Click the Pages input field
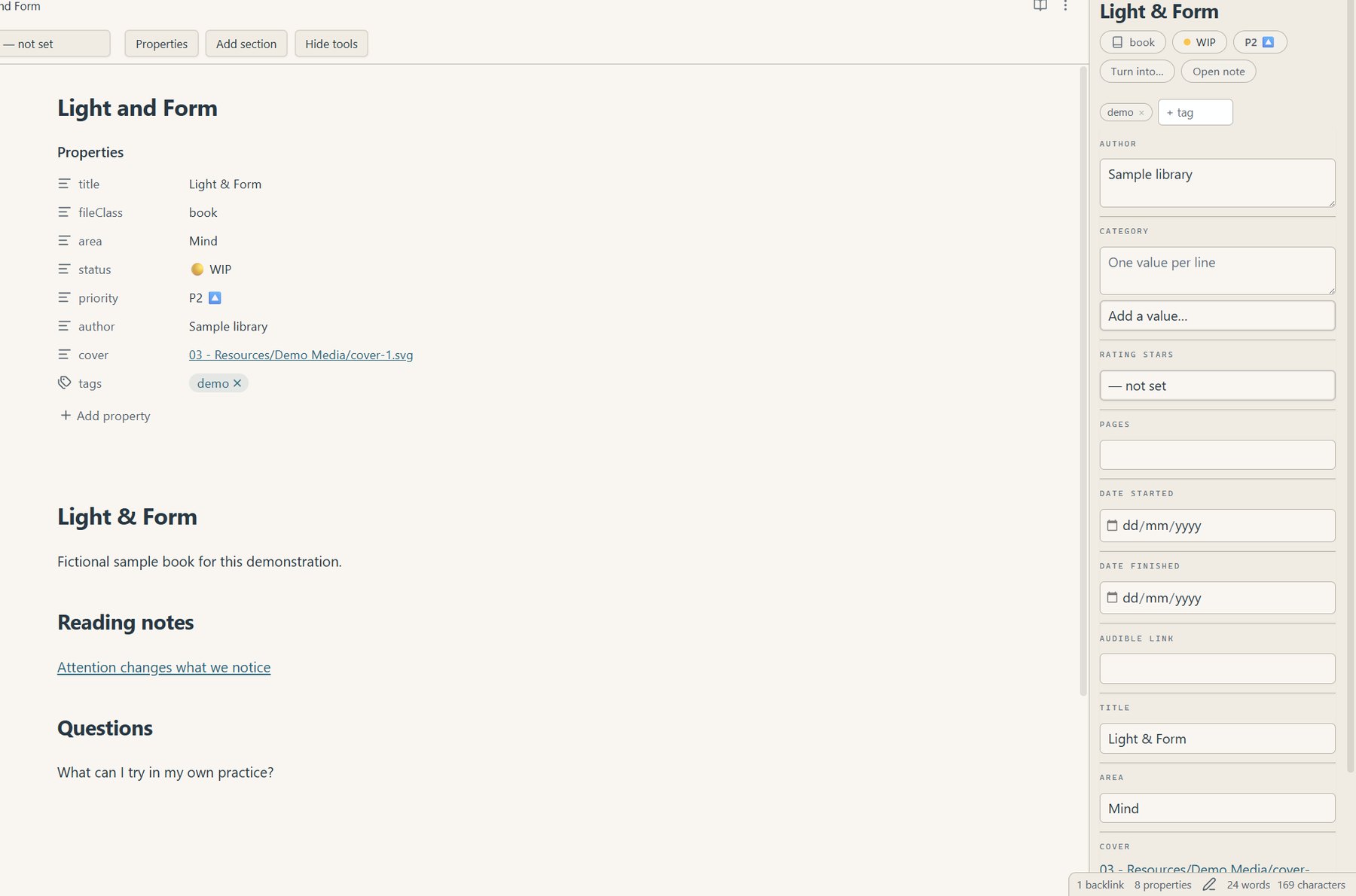The width and height of the screenshot is (1356, 896). (1217, 455)
